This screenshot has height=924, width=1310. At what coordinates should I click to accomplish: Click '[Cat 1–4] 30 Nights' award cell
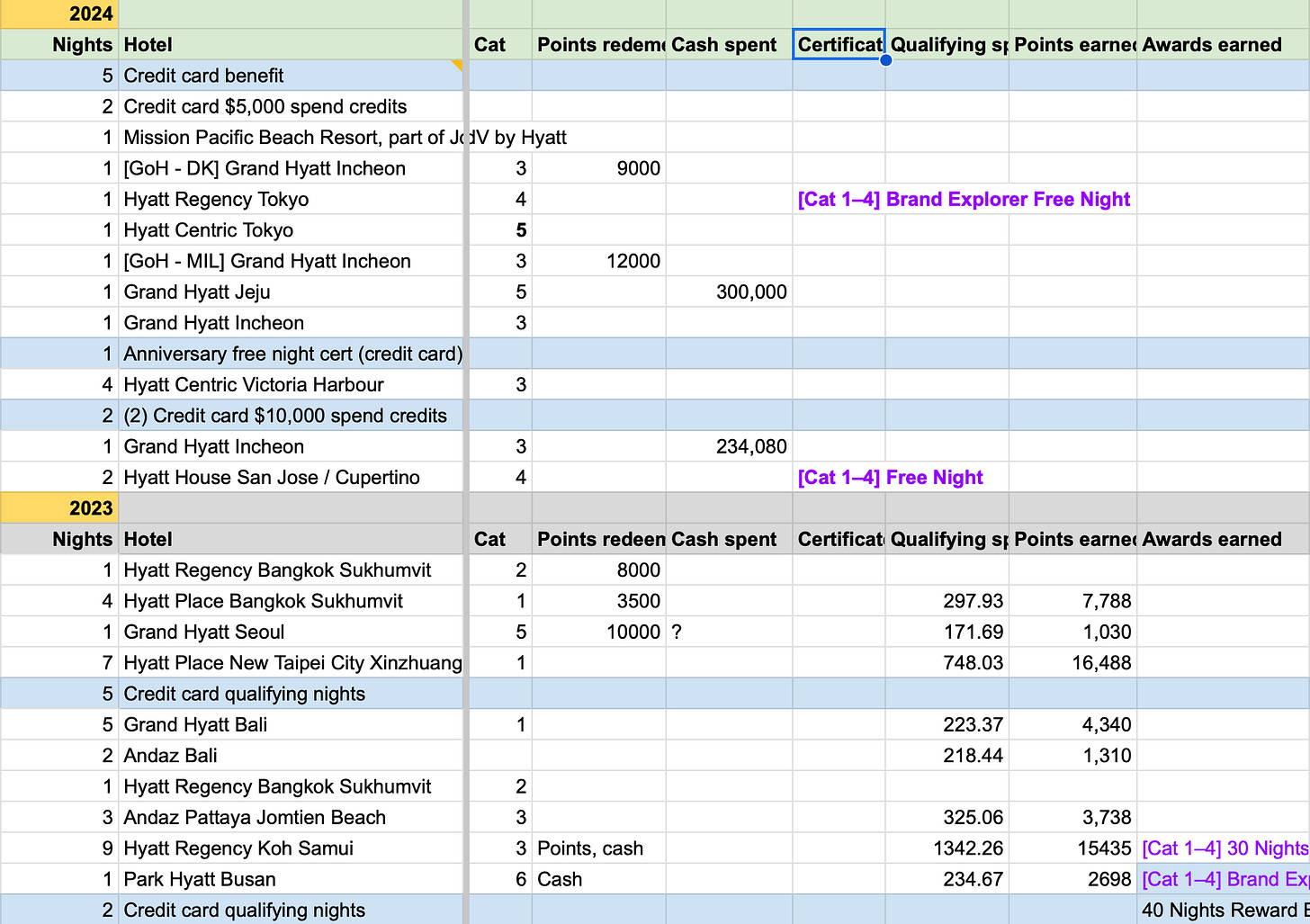(1224, 848)
